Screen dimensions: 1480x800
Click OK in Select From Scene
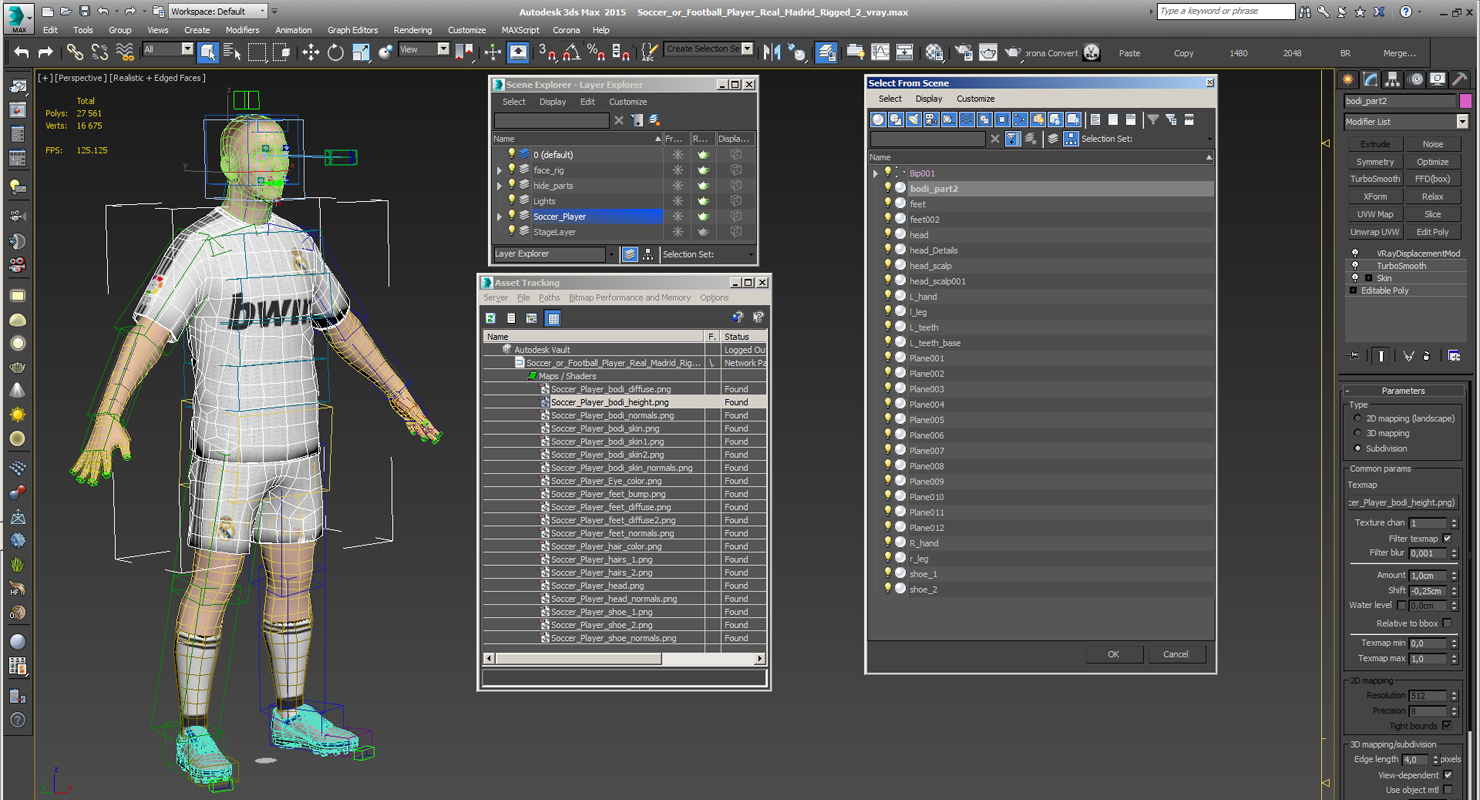[1114, 654]
